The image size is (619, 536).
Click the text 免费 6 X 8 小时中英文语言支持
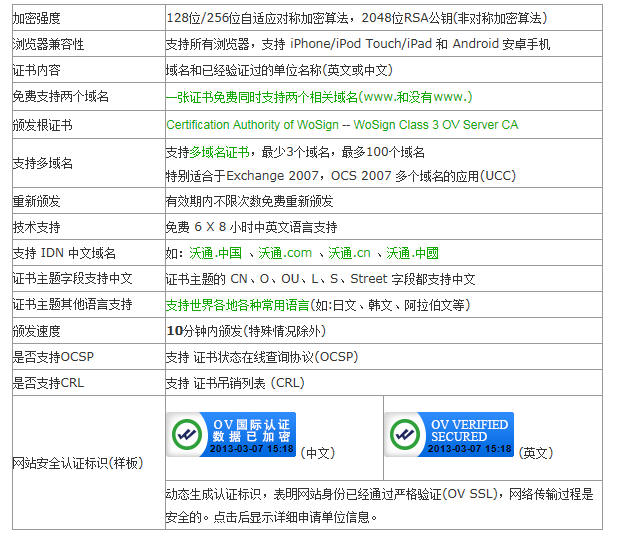tap(251, 227)
